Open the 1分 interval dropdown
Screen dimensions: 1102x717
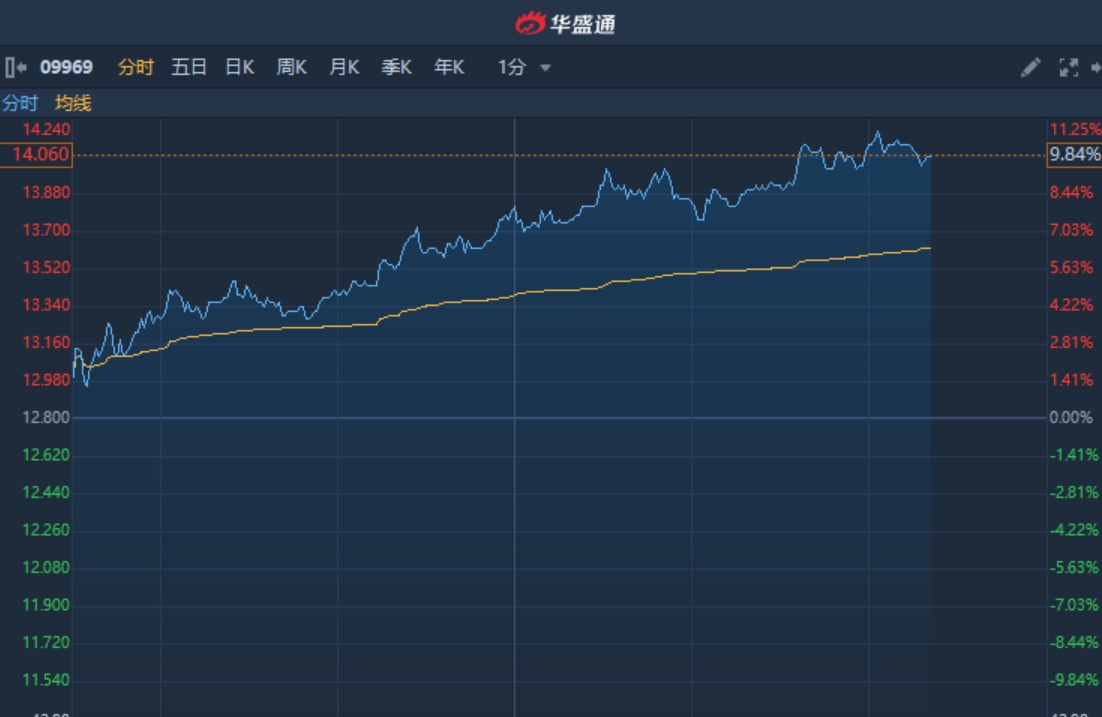(x=512, y=68)
